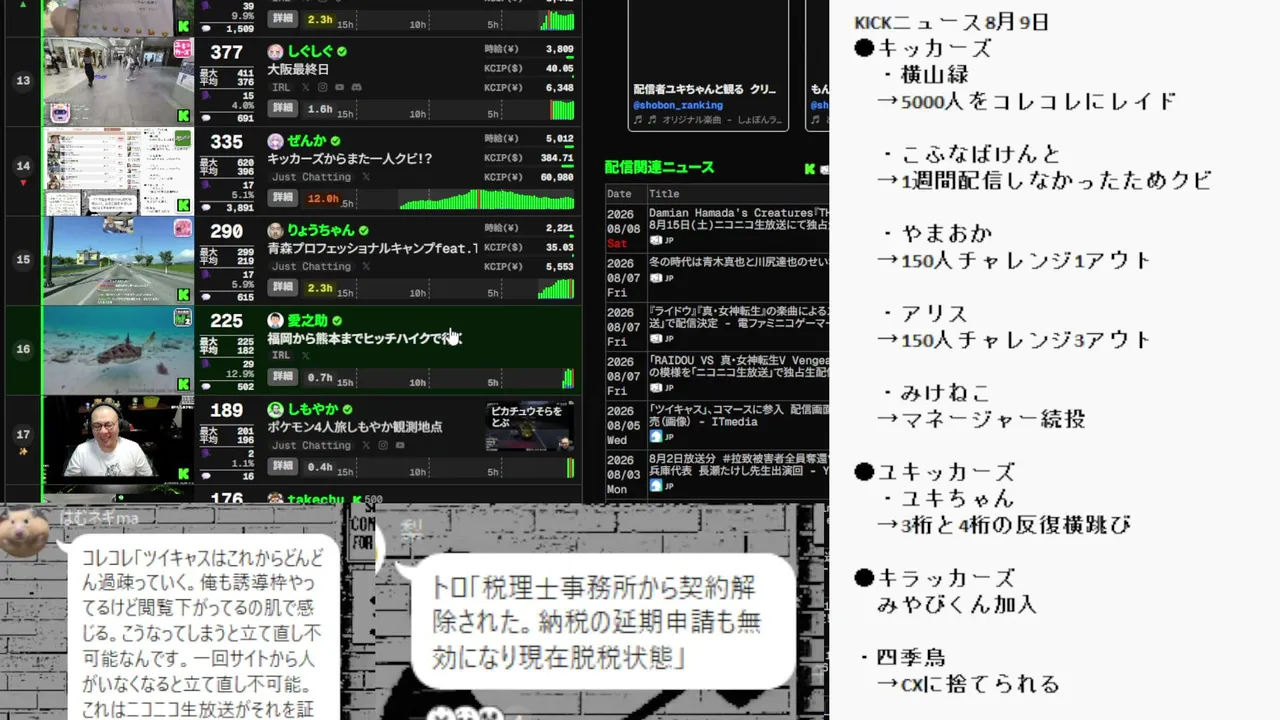
Task: Click stream title ポケモン4人旅しもやか観測地点
Action: coord(355,427)
